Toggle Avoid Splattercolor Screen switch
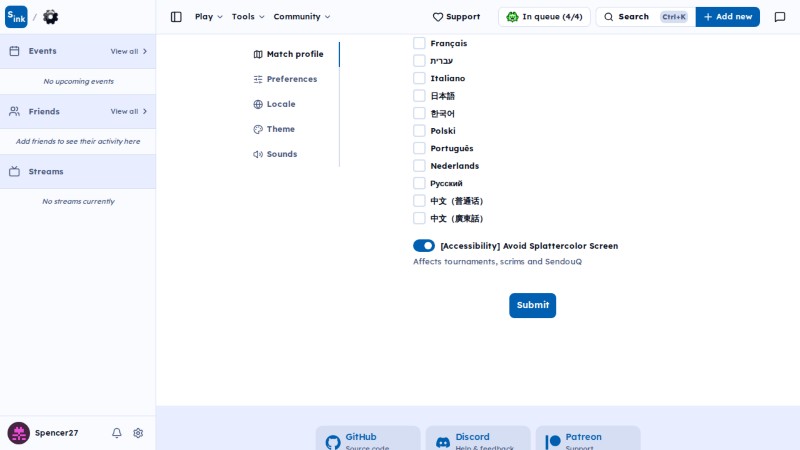The image size is (800, 450). pos(424,246)
